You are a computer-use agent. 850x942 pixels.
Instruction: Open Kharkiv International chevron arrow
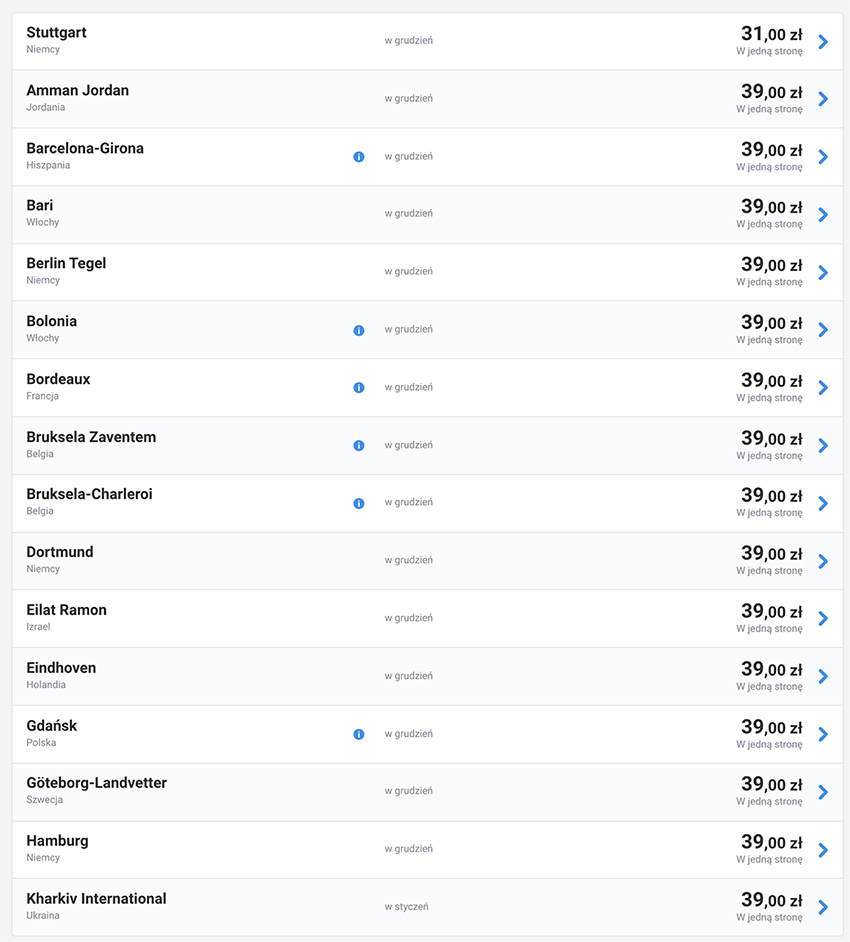pyautogui.click(x=823, y=907)
